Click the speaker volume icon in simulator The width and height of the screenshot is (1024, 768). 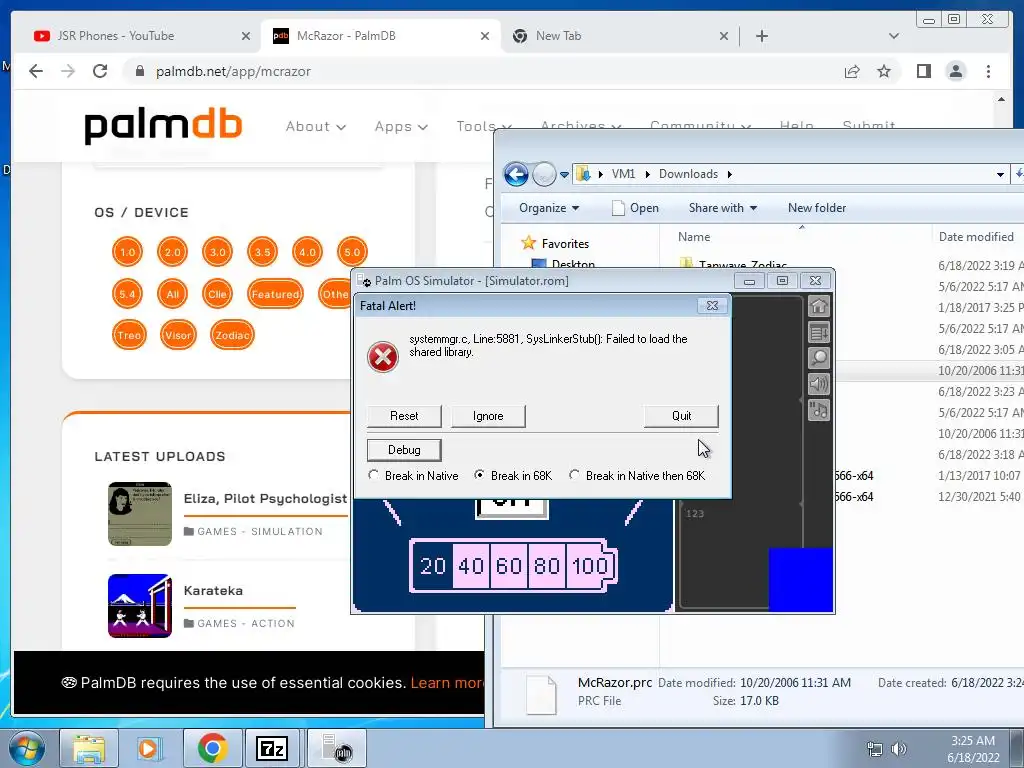pos(819,384)
